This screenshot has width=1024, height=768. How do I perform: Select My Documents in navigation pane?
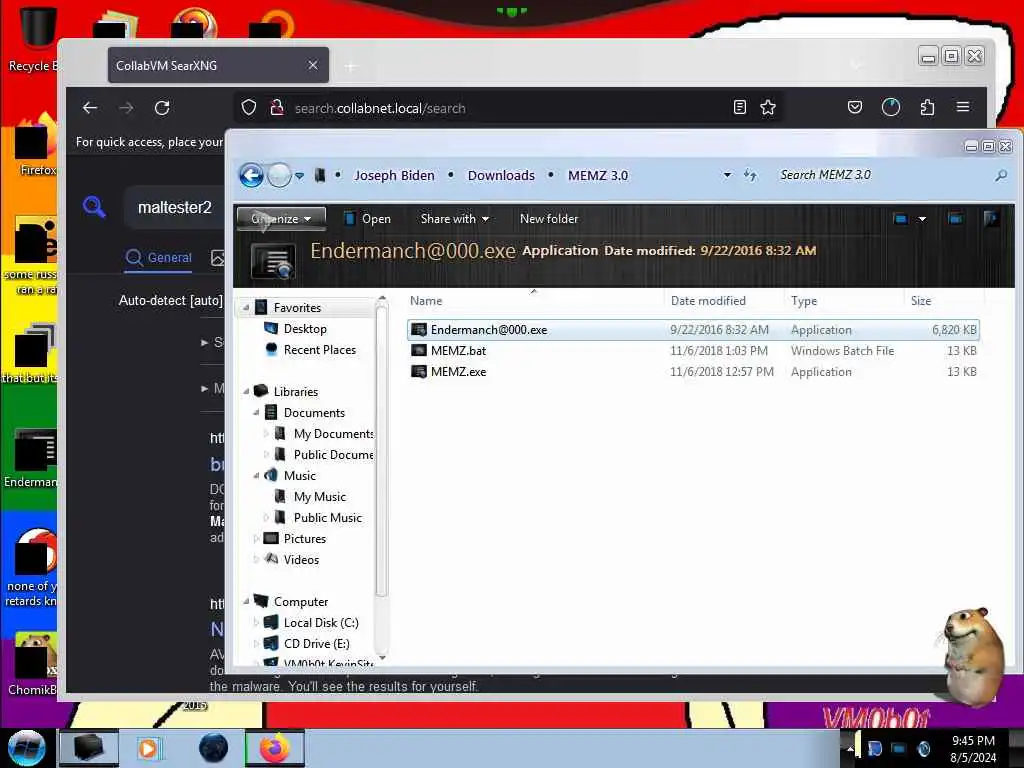click(x=333, y=434)
